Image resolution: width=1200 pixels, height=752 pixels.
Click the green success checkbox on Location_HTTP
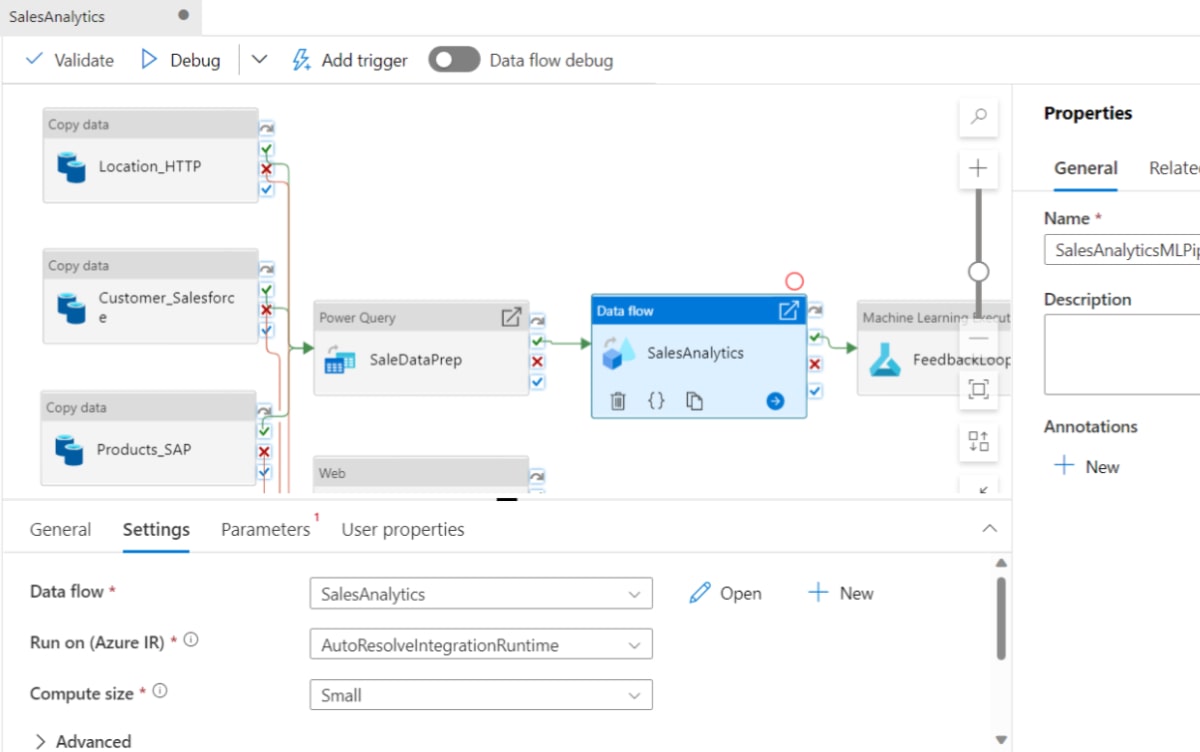[x=266, y=149]
